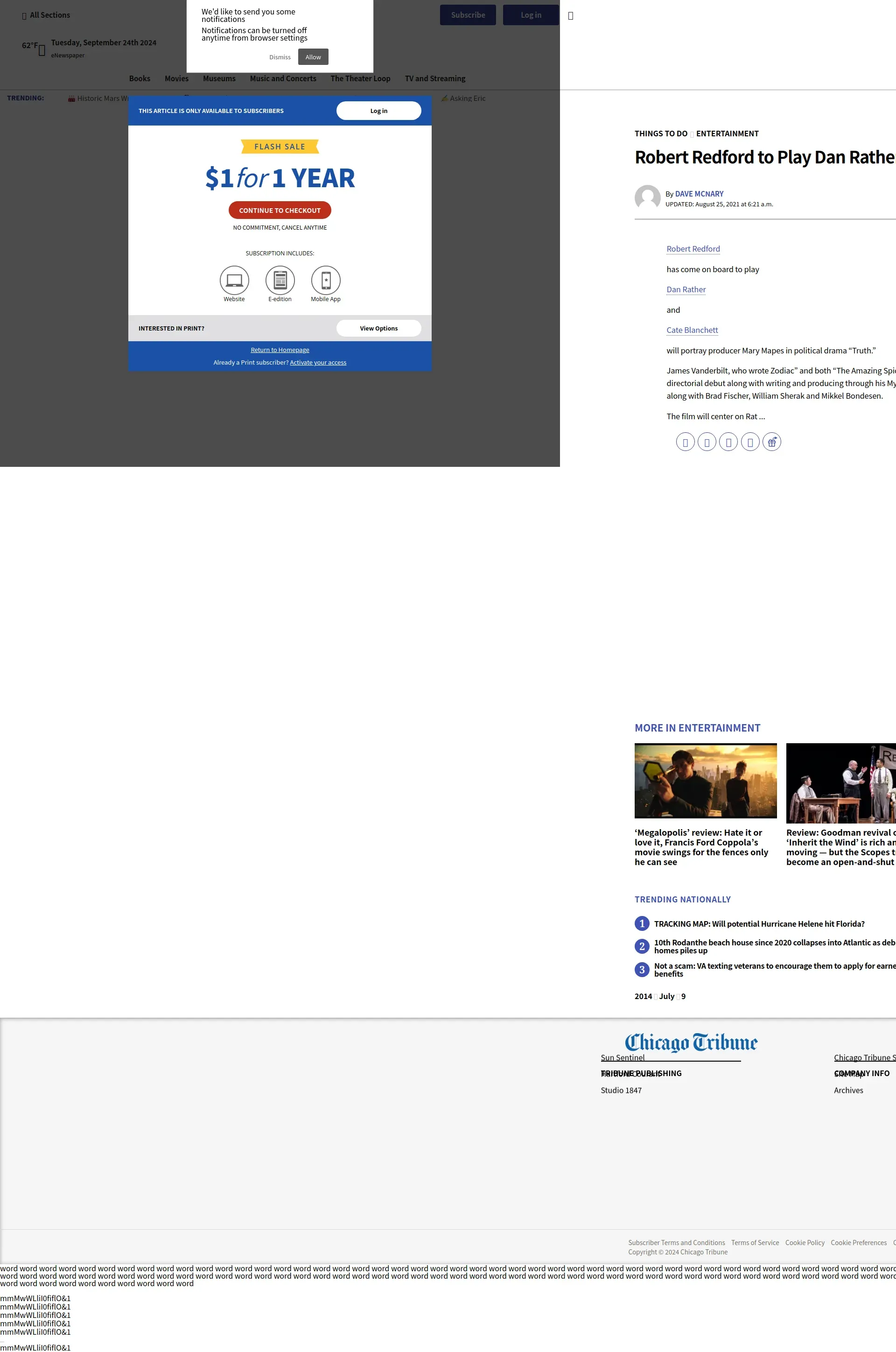Dismiss the notification prompt
Screen dimensions: 896x1352
click(280, 57)
